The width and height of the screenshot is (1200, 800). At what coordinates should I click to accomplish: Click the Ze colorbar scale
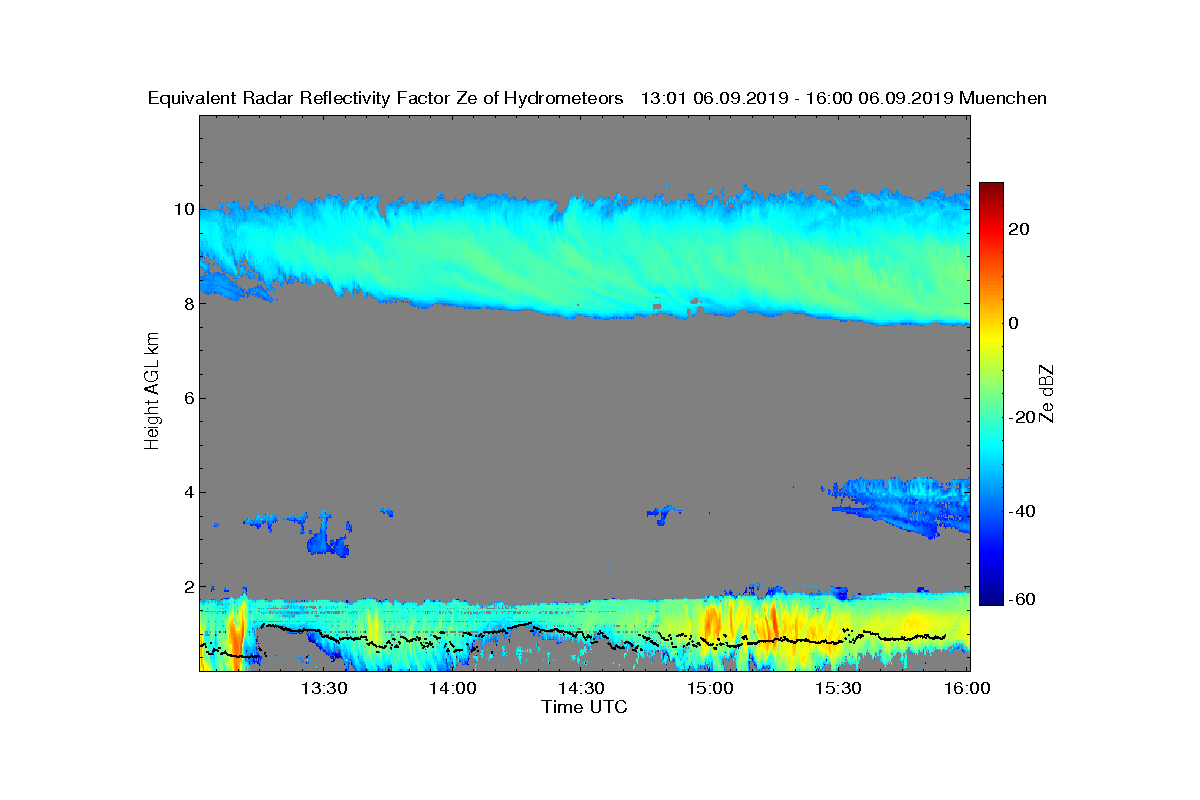991,393
